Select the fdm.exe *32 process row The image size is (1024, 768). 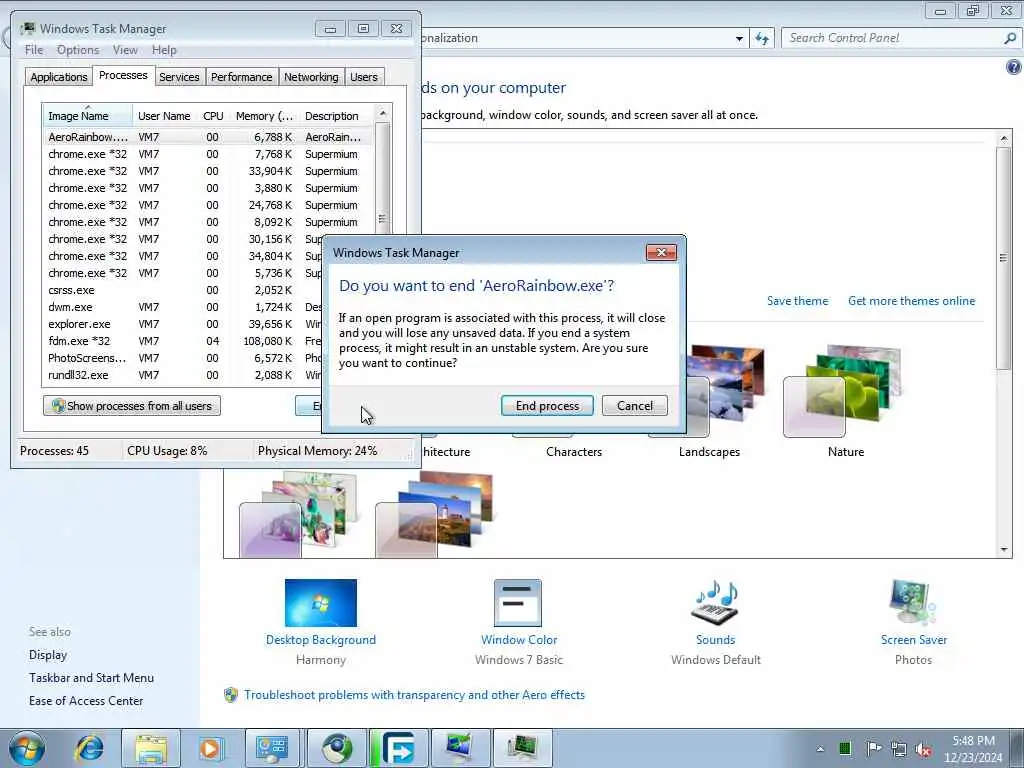click(x=183, y=341)
